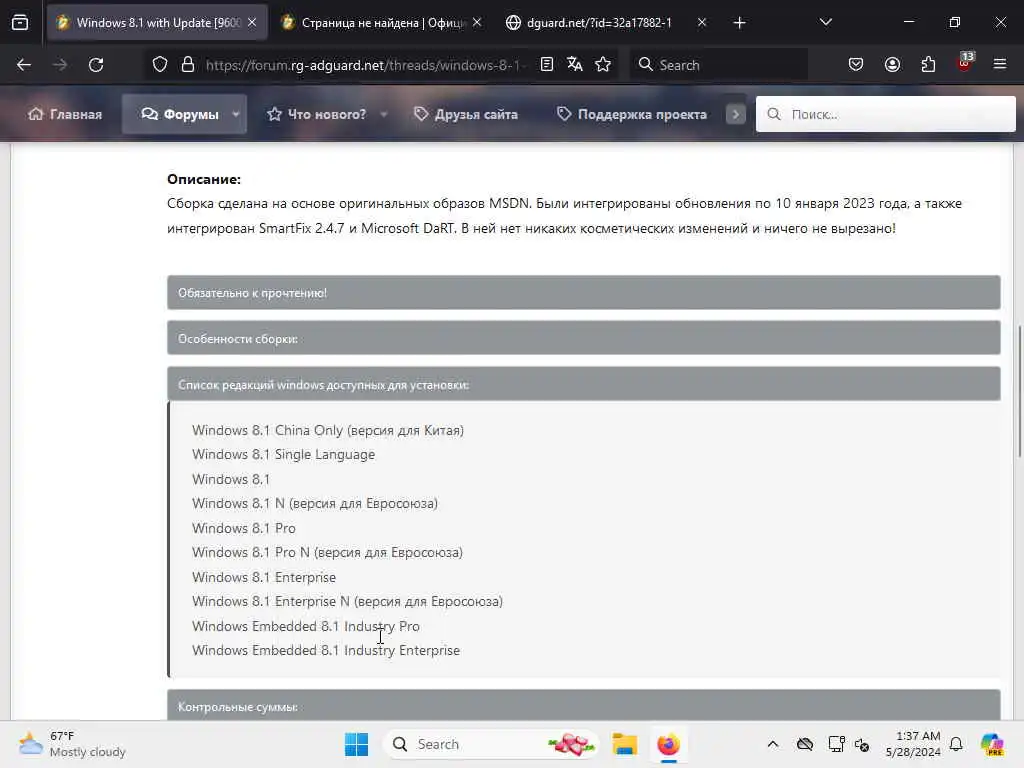Open a new tab

(x=739, y=23)
